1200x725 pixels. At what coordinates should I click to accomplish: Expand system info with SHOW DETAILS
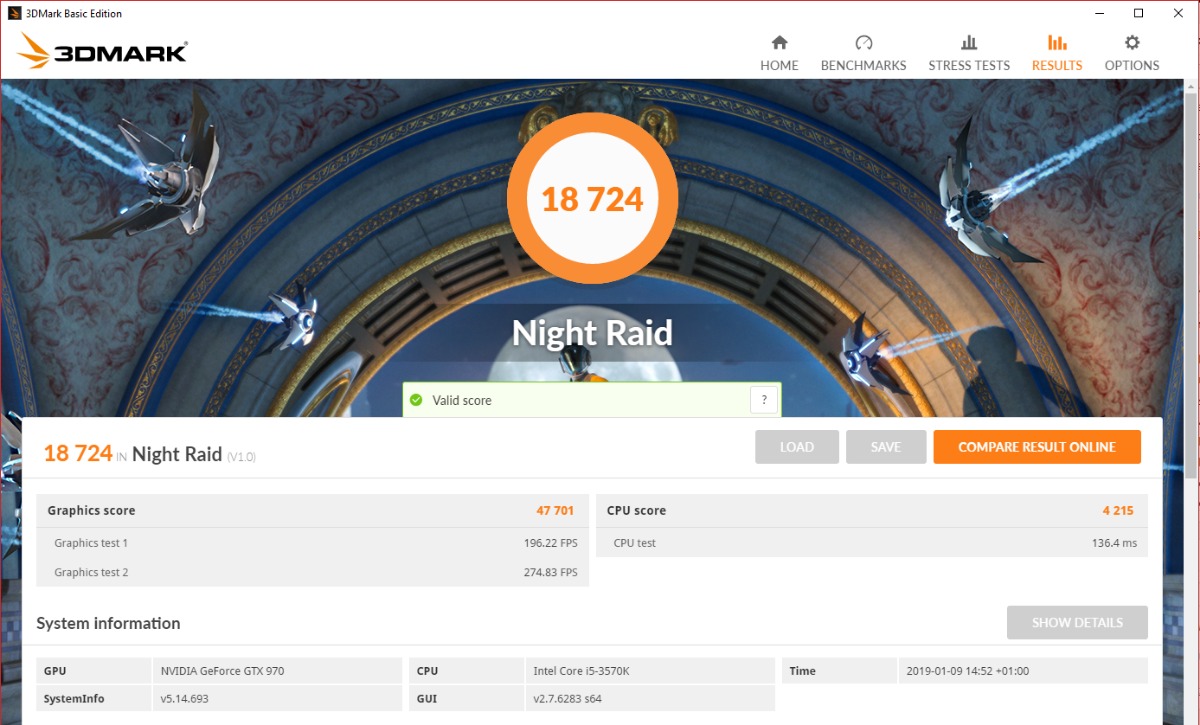click(1076, 622)
